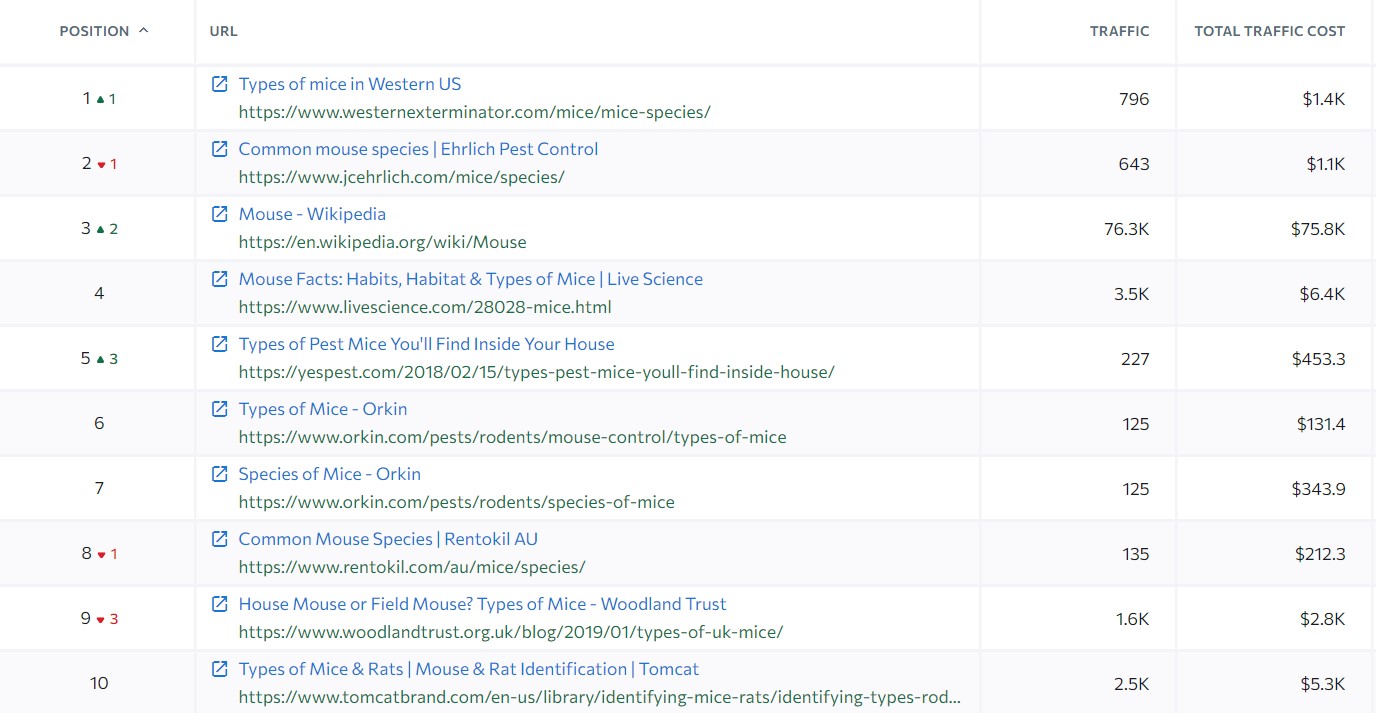Click position 7 cell for Species of Mice - Orkin

(x=99, y=489)
